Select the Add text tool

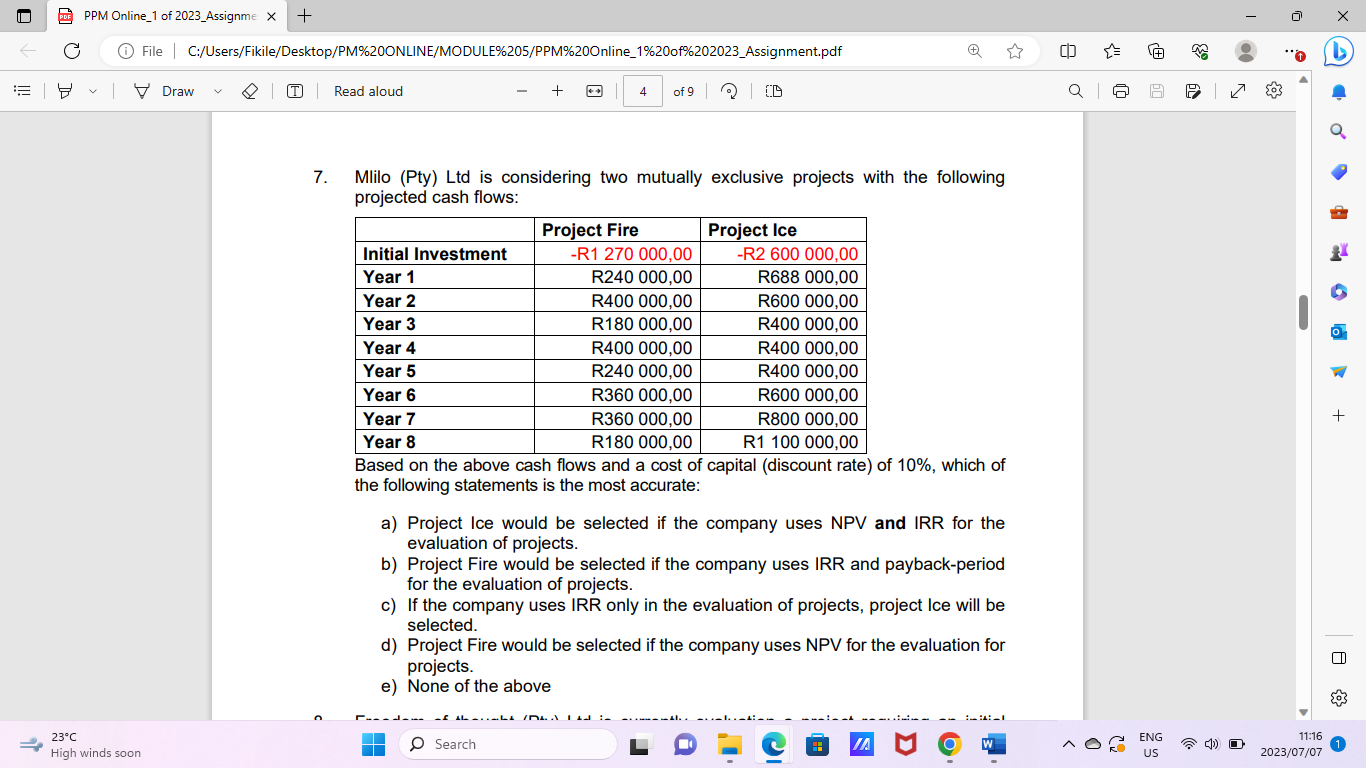[x=294, y=91]
